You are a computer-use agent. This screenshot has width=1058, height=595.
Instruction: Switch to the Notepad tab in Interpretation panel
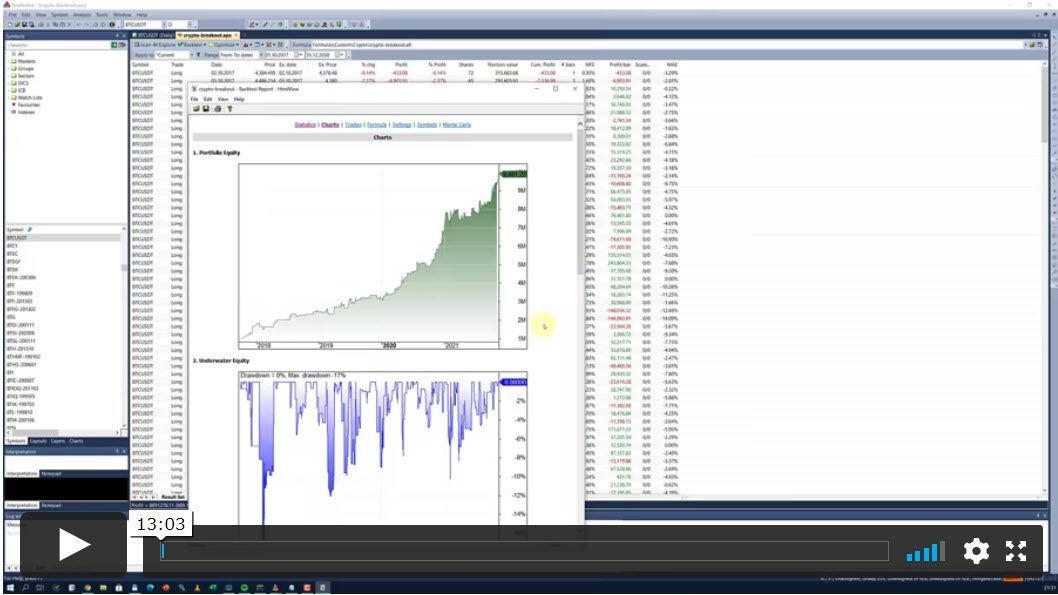51,474
